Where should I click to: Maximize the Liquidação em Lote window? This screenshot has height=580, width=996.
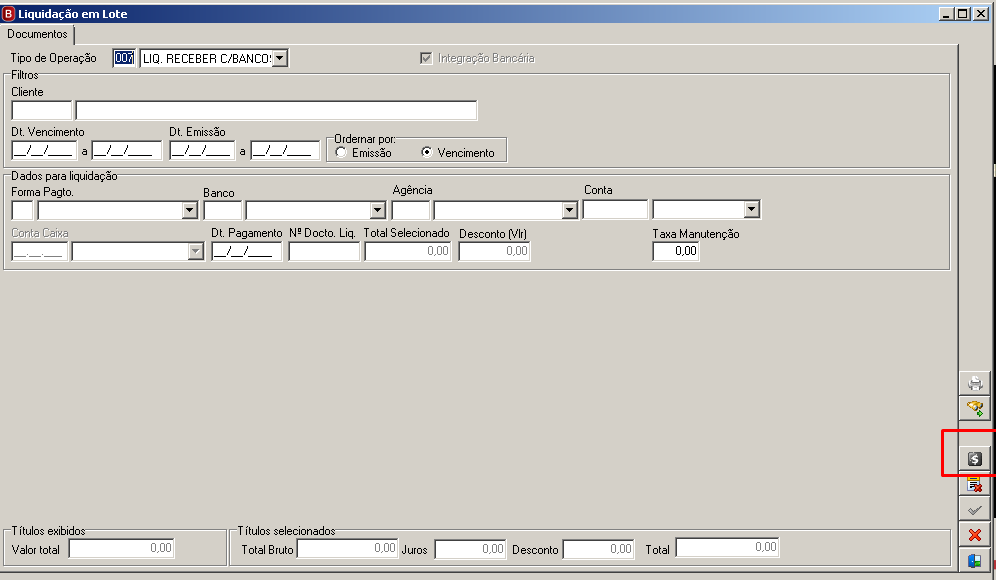pyautogui.click(x=963, y=13)
